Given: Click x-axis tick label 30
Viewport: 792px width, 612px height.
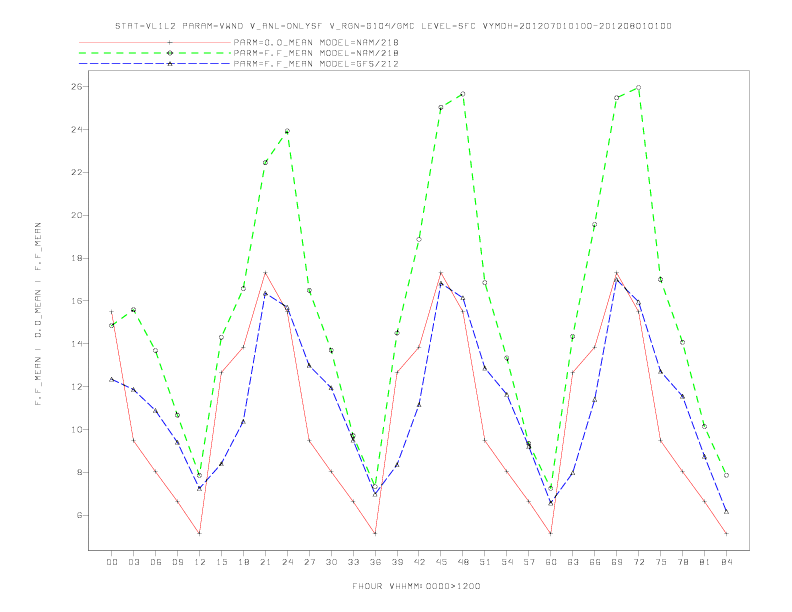Looking at the screenshot, I should (331, 562).
